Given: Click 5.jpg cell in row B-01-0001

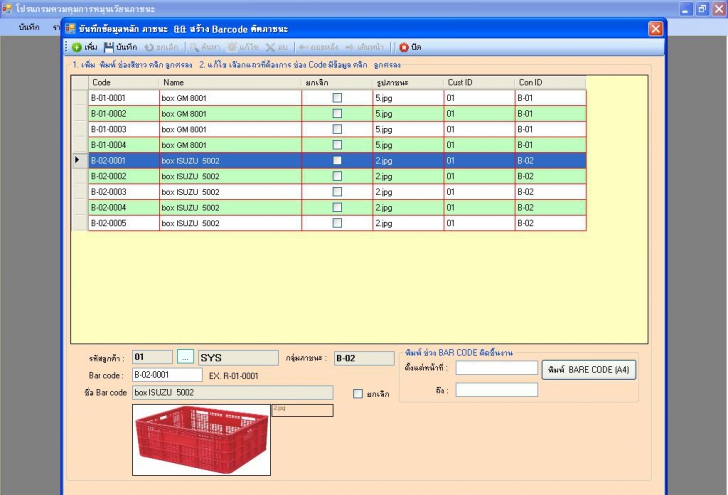Looking at the screenshot, I should tap(408, 98).
